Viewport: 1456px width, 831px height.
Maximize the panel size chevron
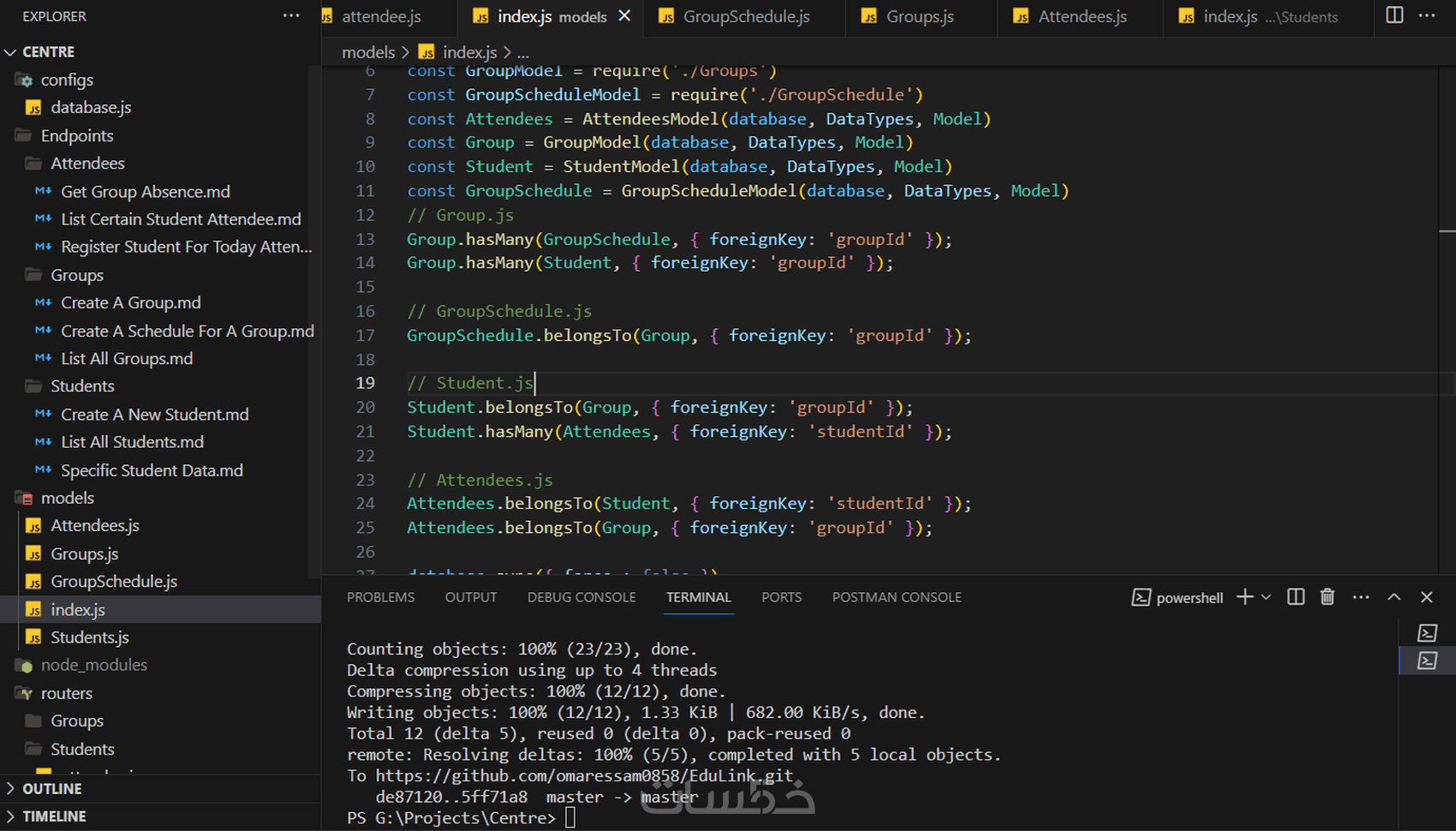tap(1394, 597)
